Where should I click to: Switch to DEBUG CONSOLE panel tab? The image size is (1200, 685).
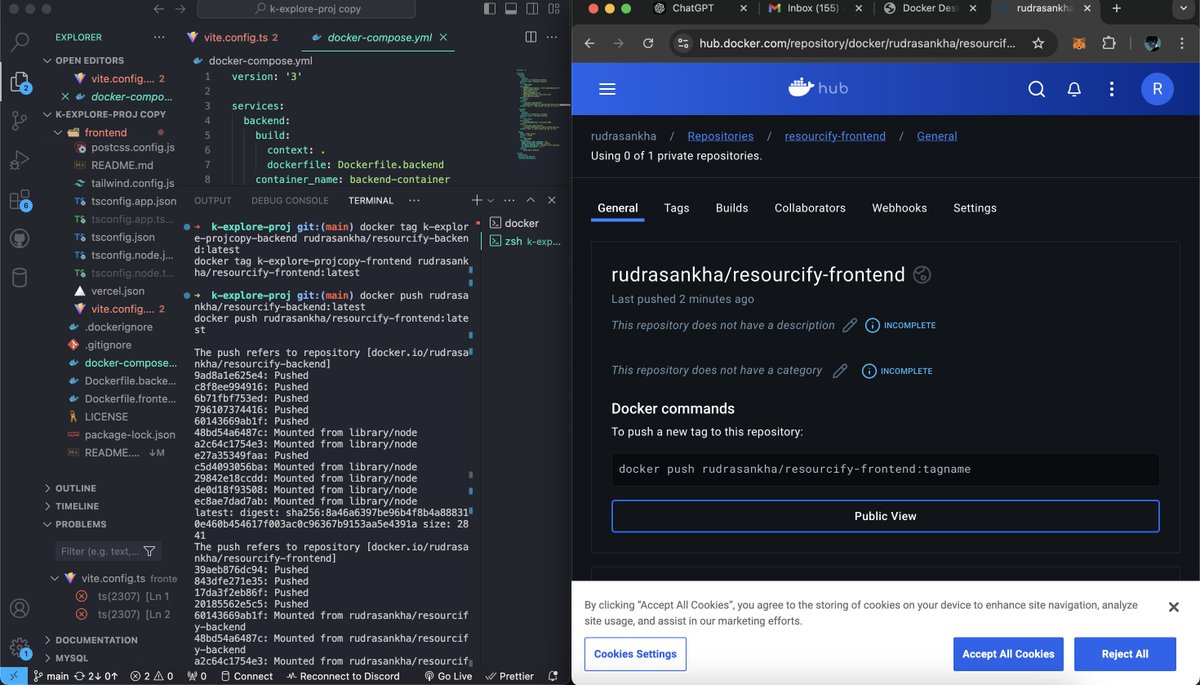click(290, 200)
